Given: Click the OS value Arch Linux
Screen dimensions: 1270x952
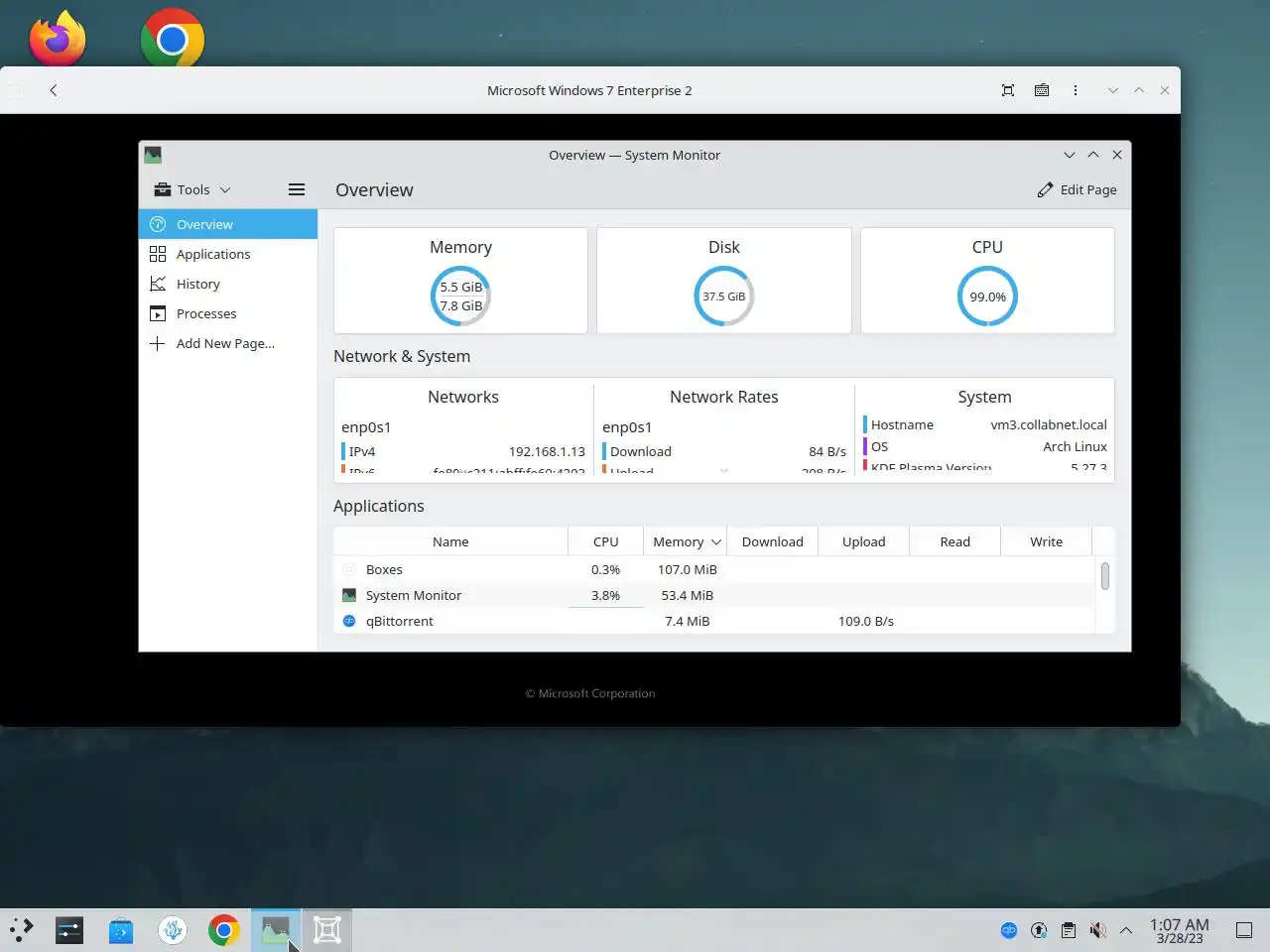Looking at the screenshot, I should click(x=1075, y=446).
